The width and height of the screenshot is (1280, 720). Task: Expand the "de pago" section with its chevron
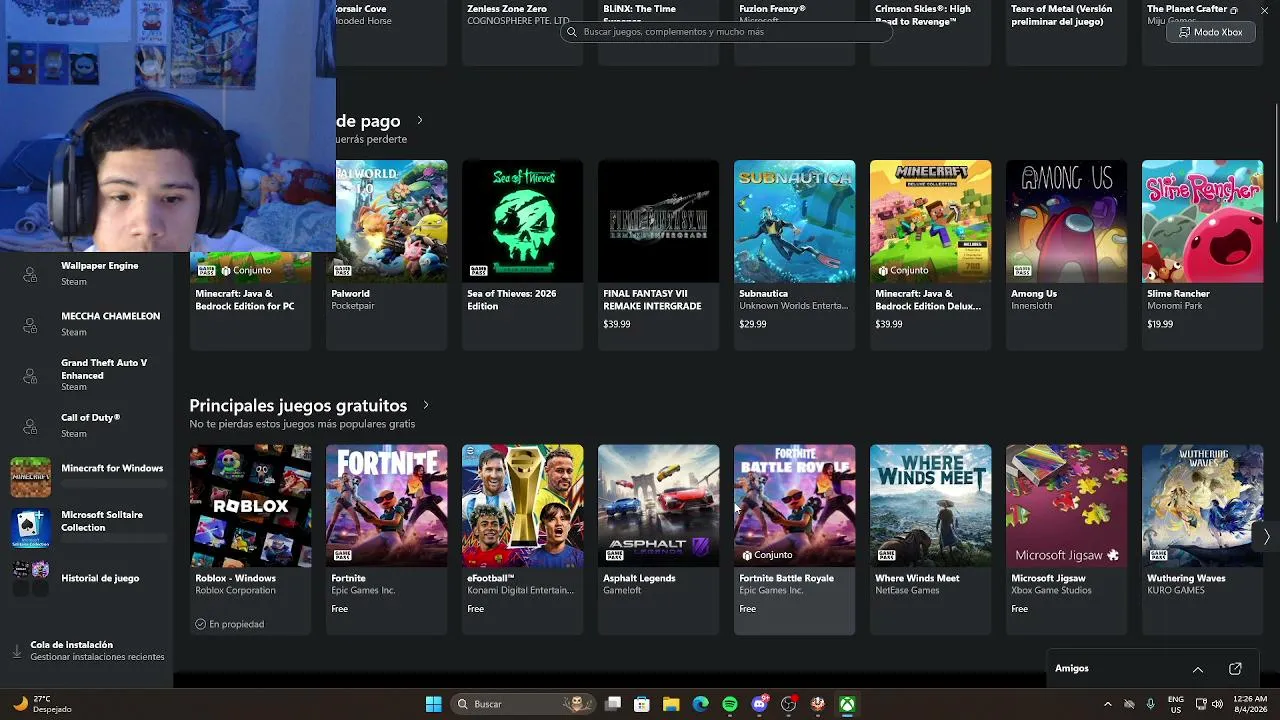420,121
